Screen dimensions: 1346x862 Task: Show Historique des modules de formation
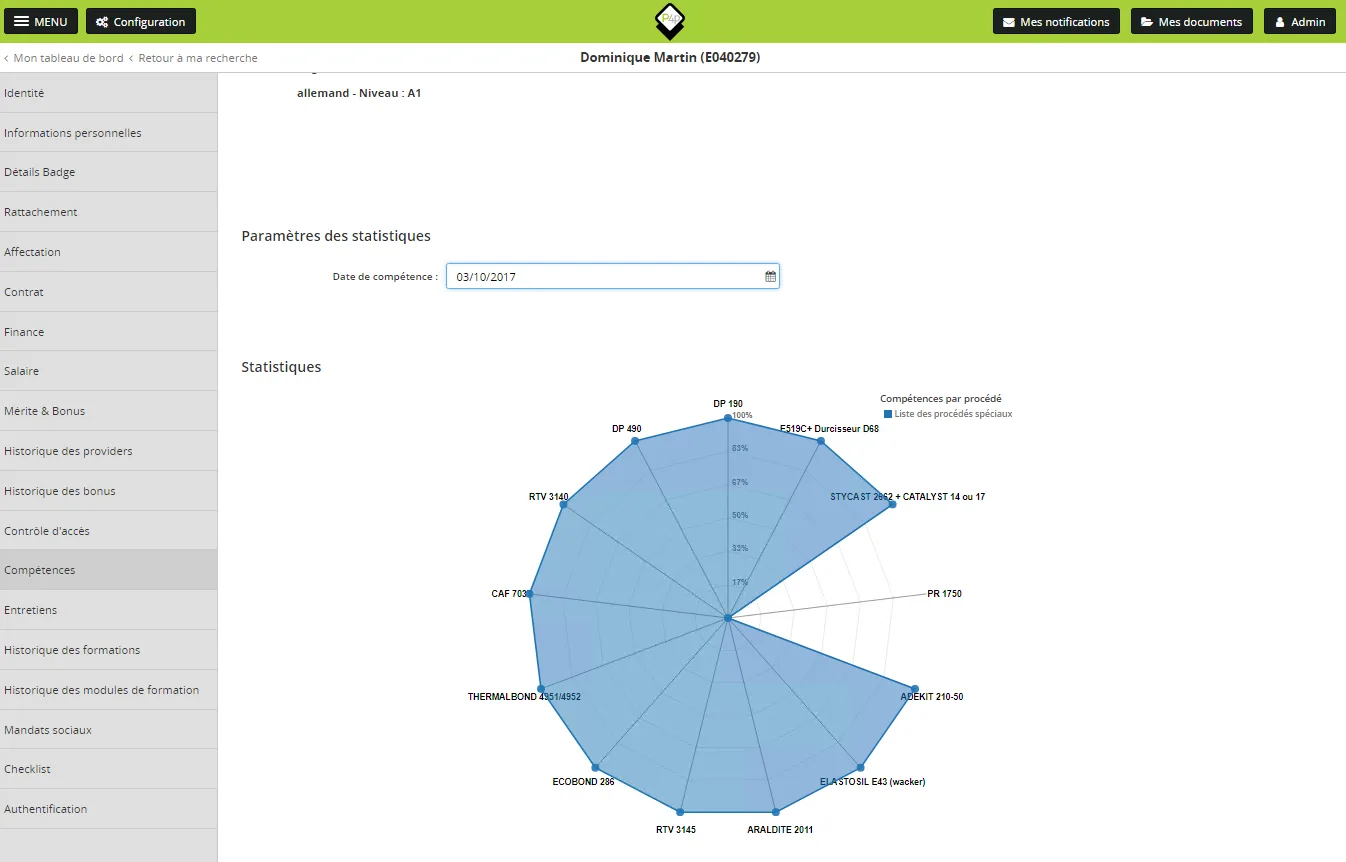[x=108, y=690]
